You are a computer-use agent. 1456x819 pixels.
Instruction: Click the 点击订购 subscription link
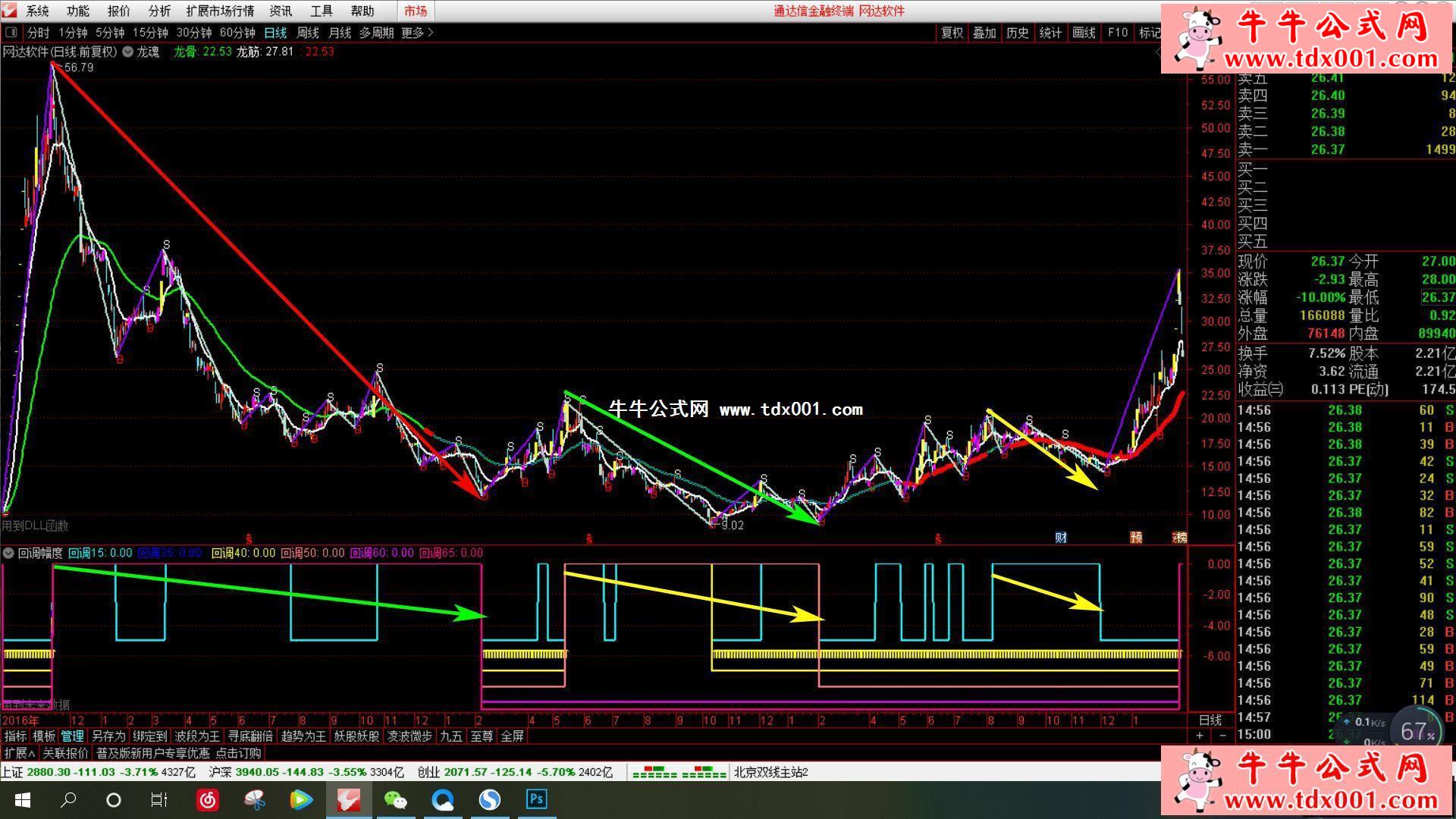pyautogui.click(x=238, y=753)
